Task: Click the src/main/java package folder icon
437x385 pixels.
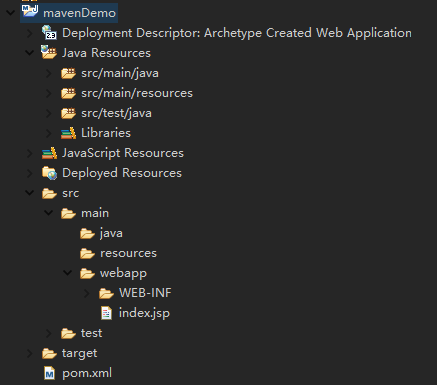Action: pos(68,73)
